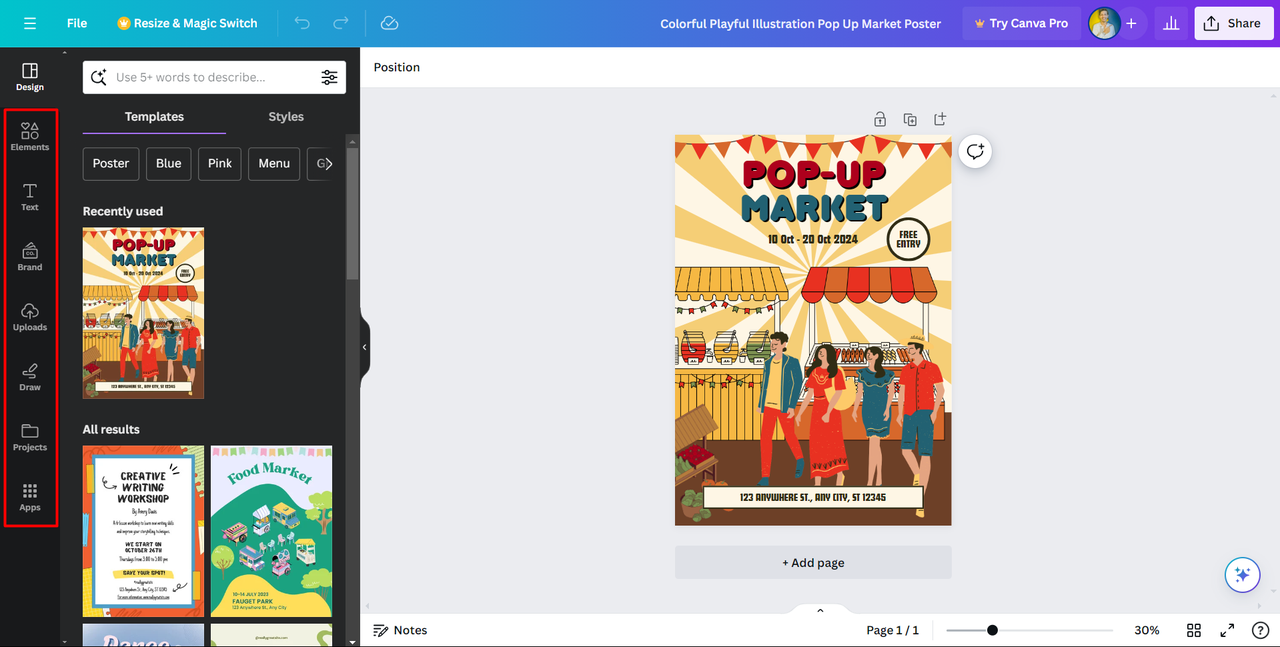Open the Design panel
Image resolution: width=1280 pixels, height=647 pixels.
pos(30,77)
